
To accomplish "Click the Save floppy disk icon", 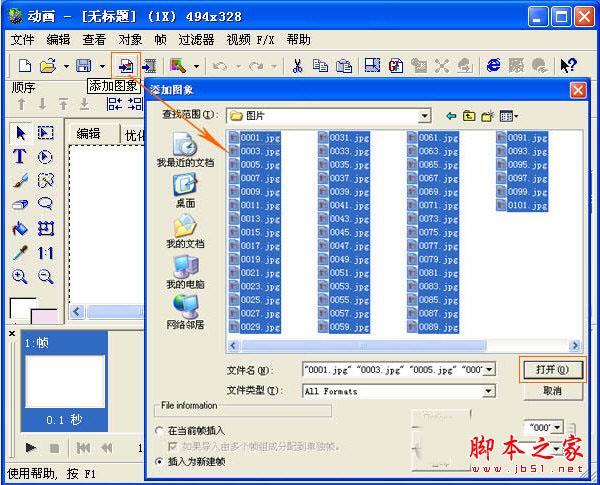I will pos(84,66).
